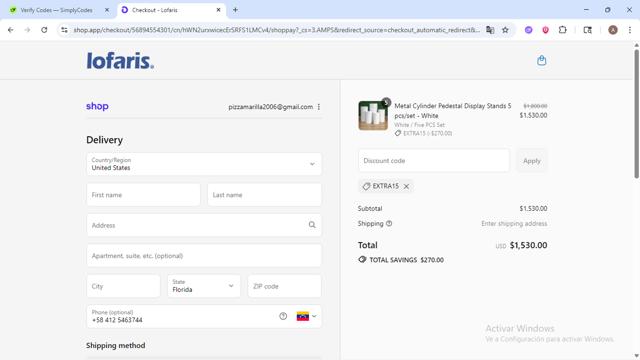
Task: Click the Shipping info question mark icon
Action: pos(389,224)
